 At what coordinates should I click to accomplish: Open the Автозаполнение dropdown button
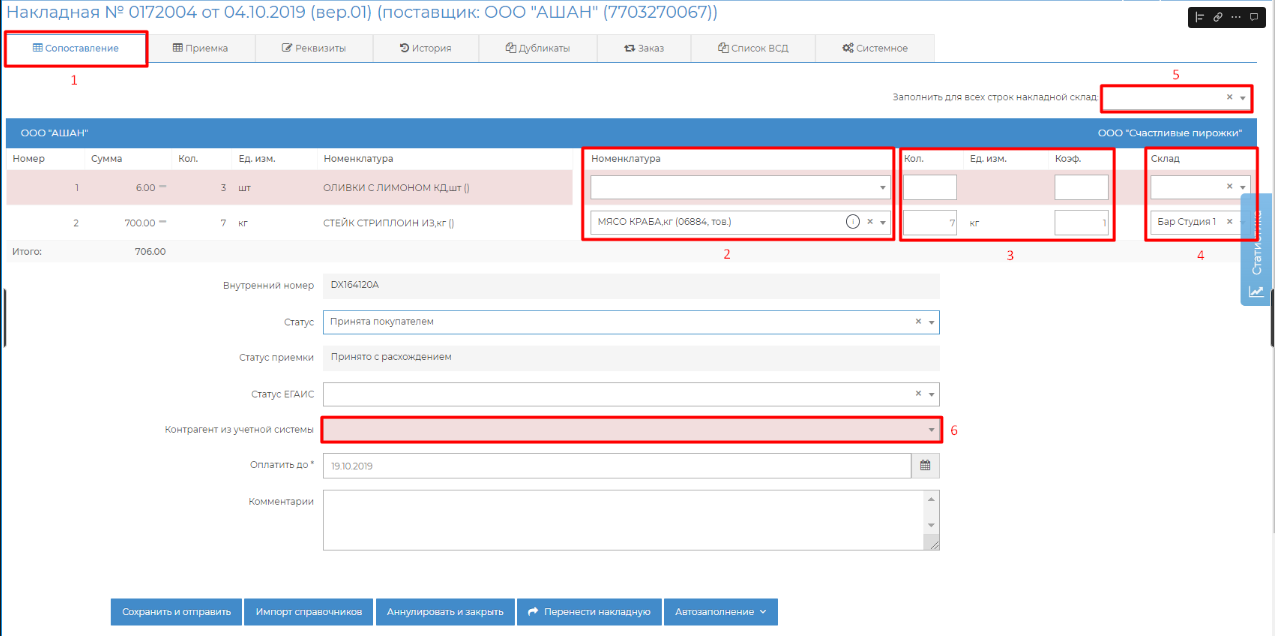[720, 612]
